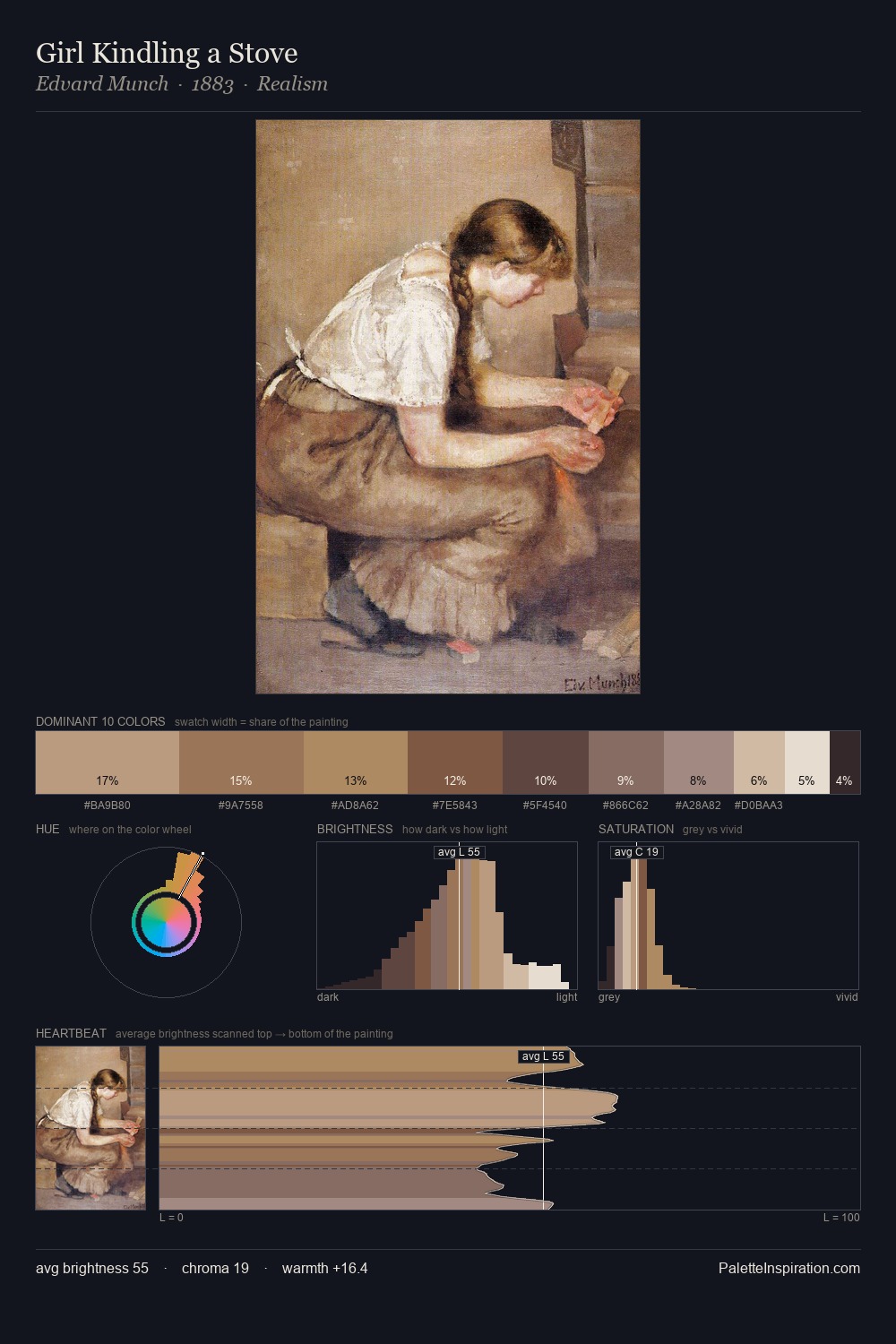Click hex code label '#AD8A62'
896x1344 pixels.
point(356,805)
